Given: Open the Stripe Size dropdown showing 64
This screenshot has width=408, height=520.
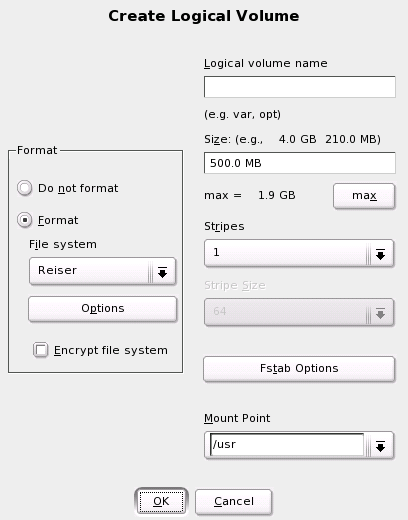Looking at the screenshot, I should pyautogui.click(x=299, y=312).
